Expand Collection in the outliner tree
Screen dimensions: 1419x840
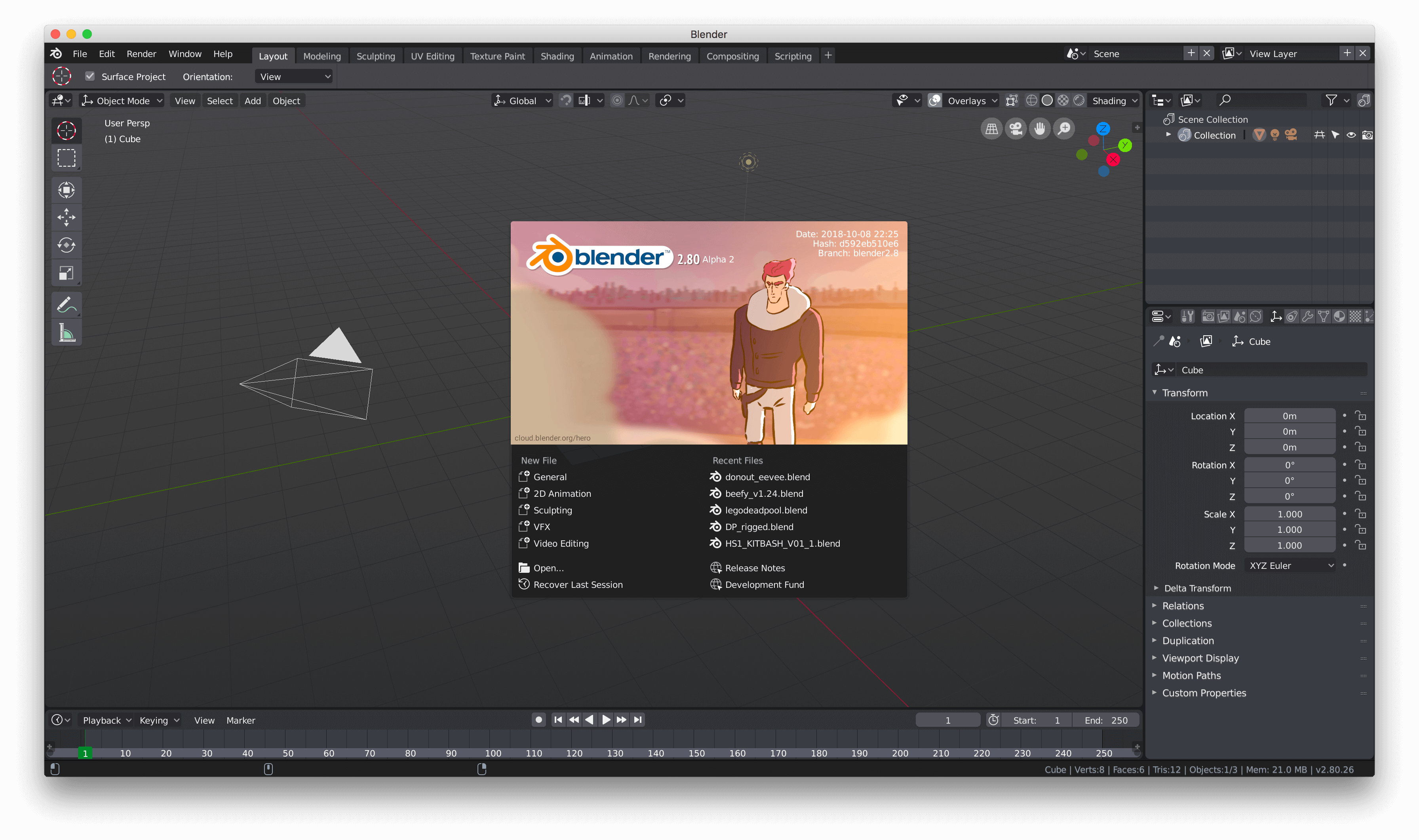tap(1168, 135)
